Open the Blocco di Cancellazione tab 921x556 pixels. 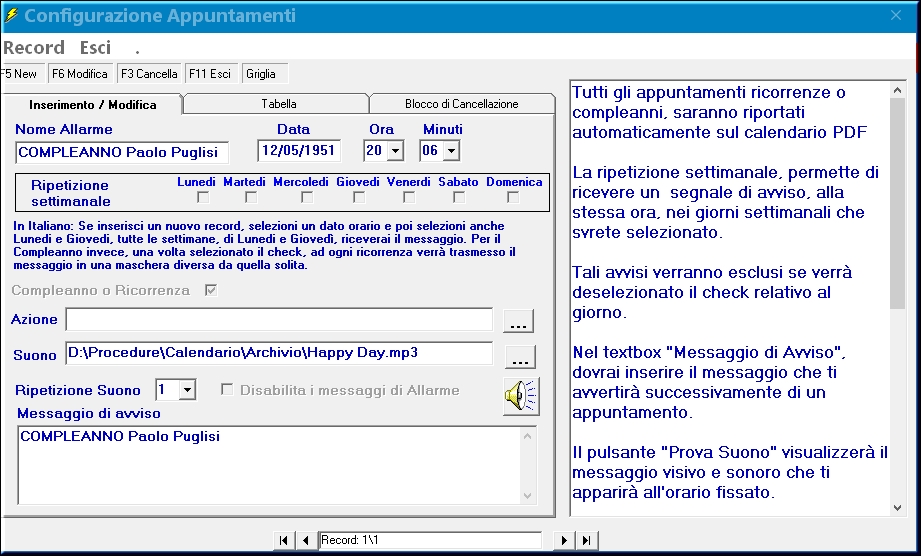[x=461, y=104]
